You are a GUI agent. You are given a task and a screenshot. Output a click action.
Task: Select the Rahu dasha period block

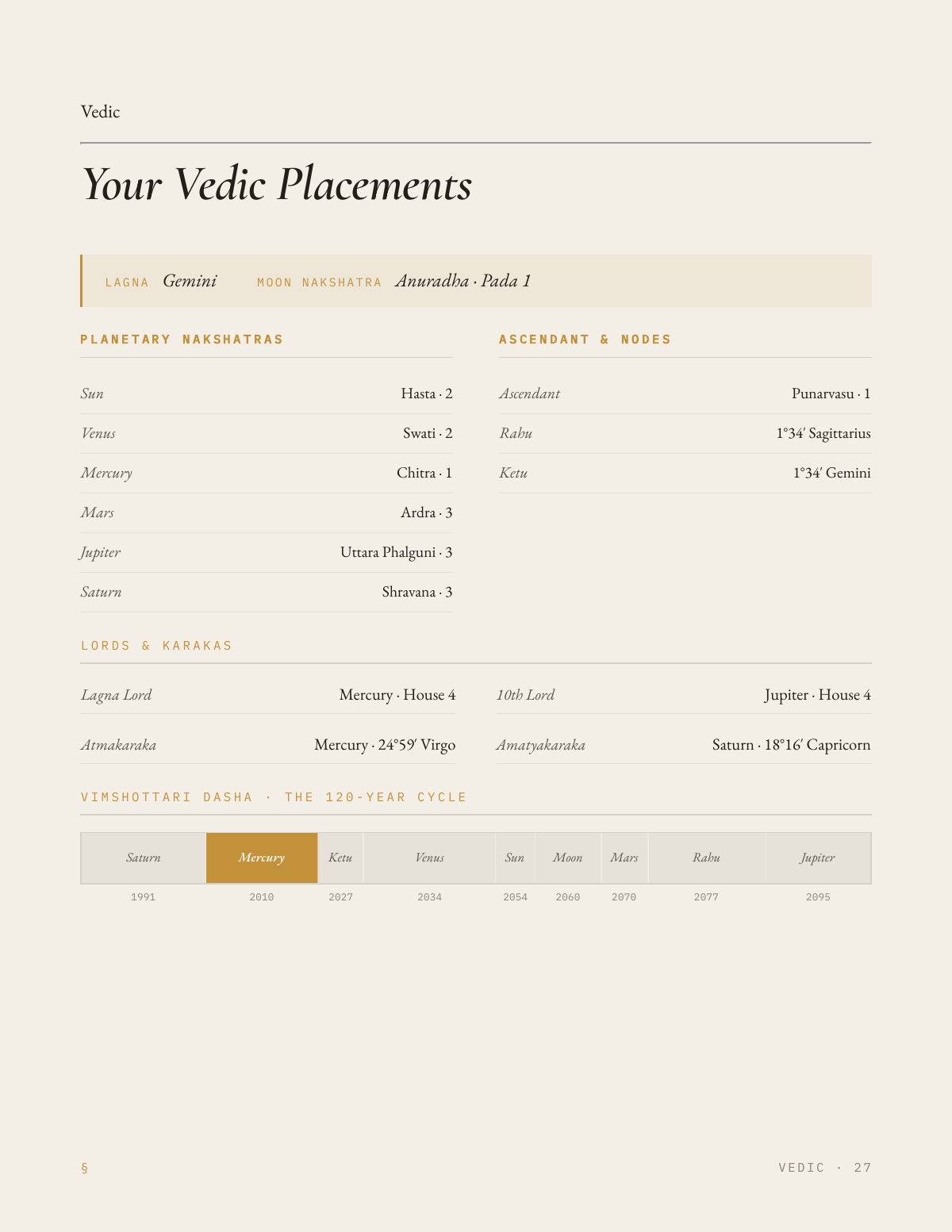coord(706,858)
